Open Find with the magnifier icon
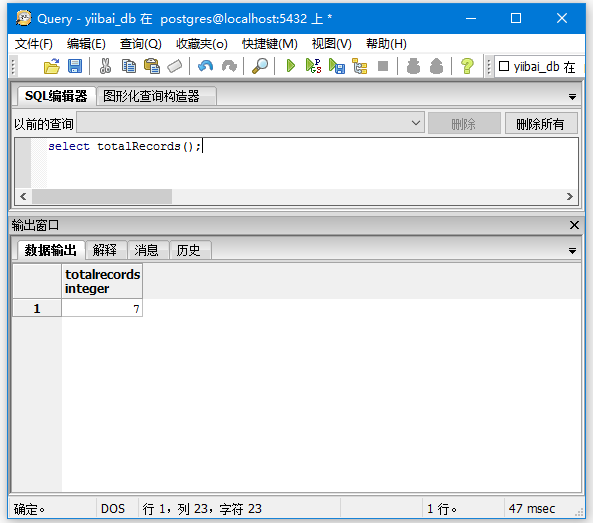This screenshot has width=593, height=523. (260, 66)
